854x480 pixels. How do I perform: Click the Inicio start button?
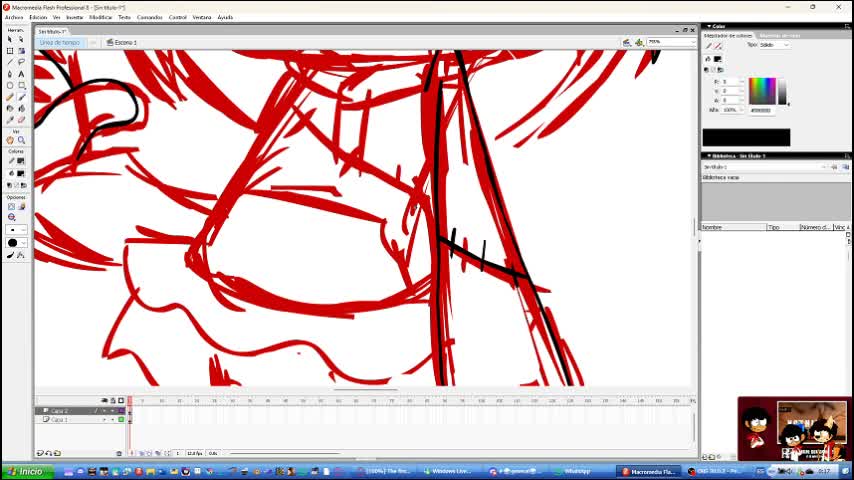[24, 471]
